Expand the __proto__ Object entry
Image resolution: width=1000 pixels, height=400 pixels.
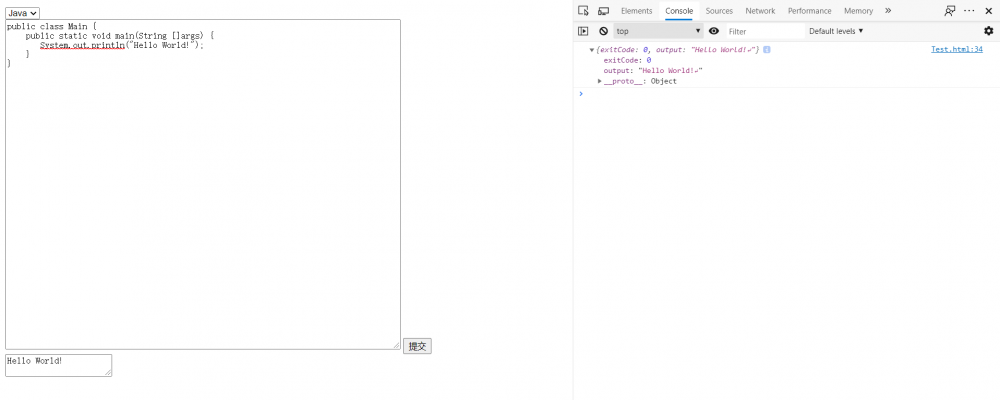(x=599, y=81)
